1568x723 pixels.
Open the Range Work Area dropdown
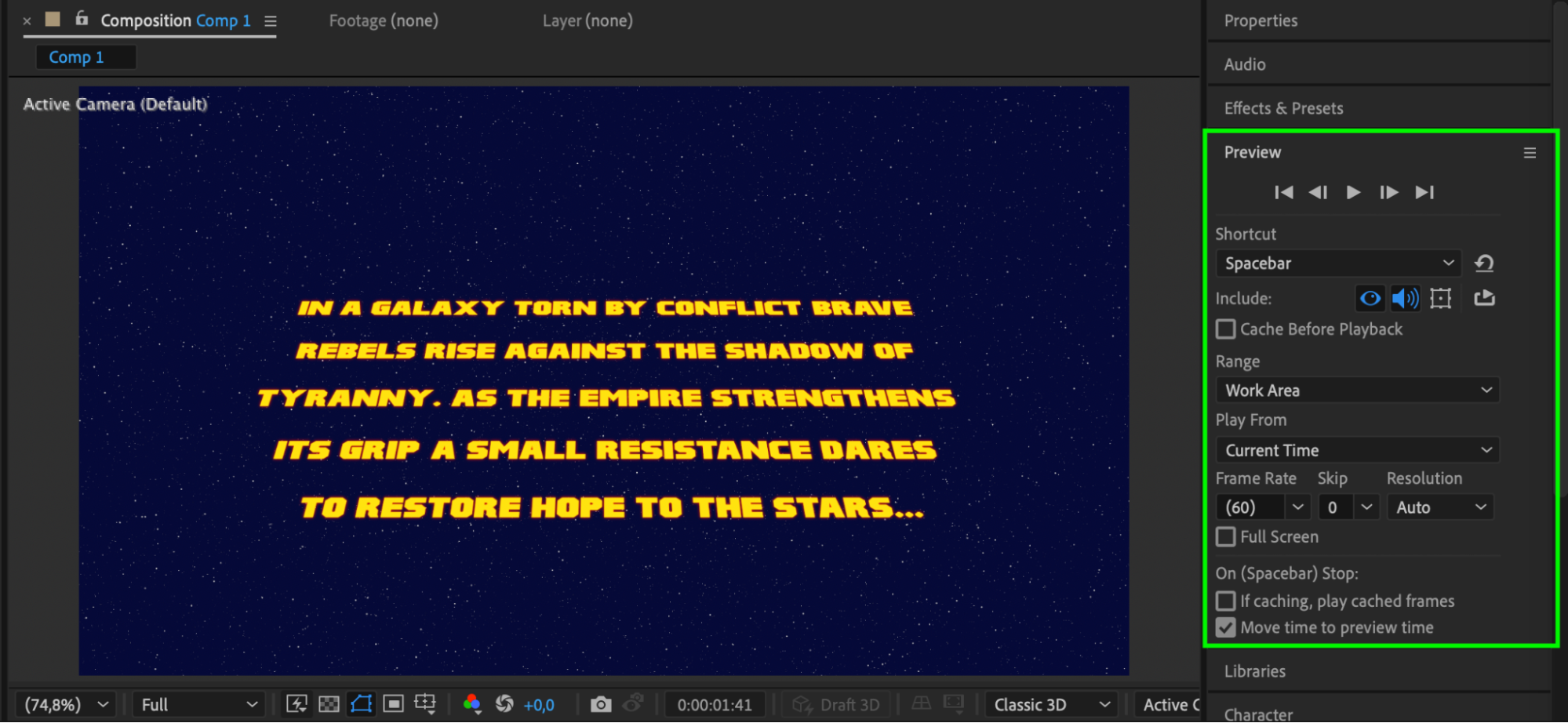[1357, 391]
